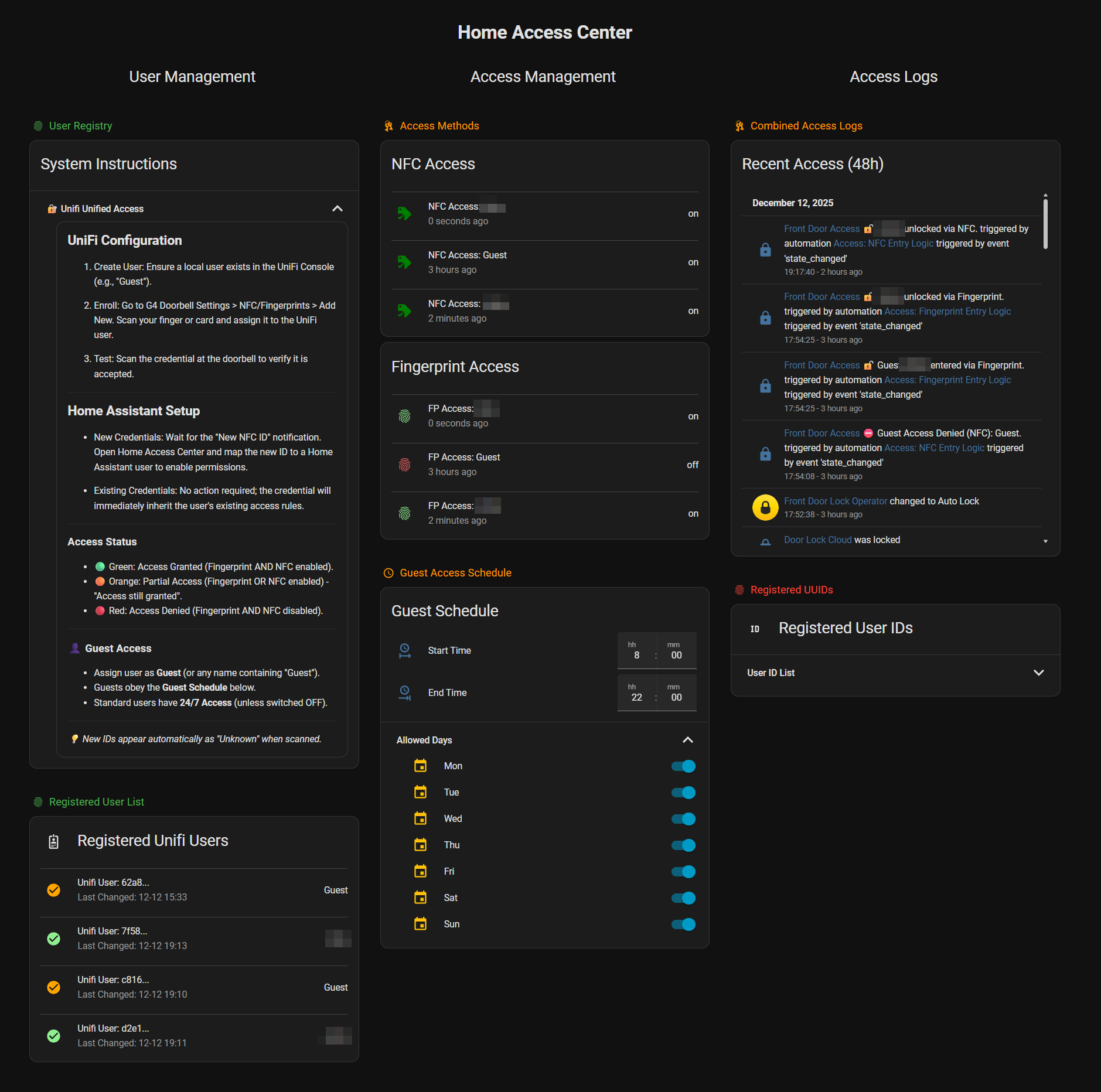Screen dimensions: 1101x1092
Task: Click the NFC Access: Guest tag icon
Action: (404, 262)
